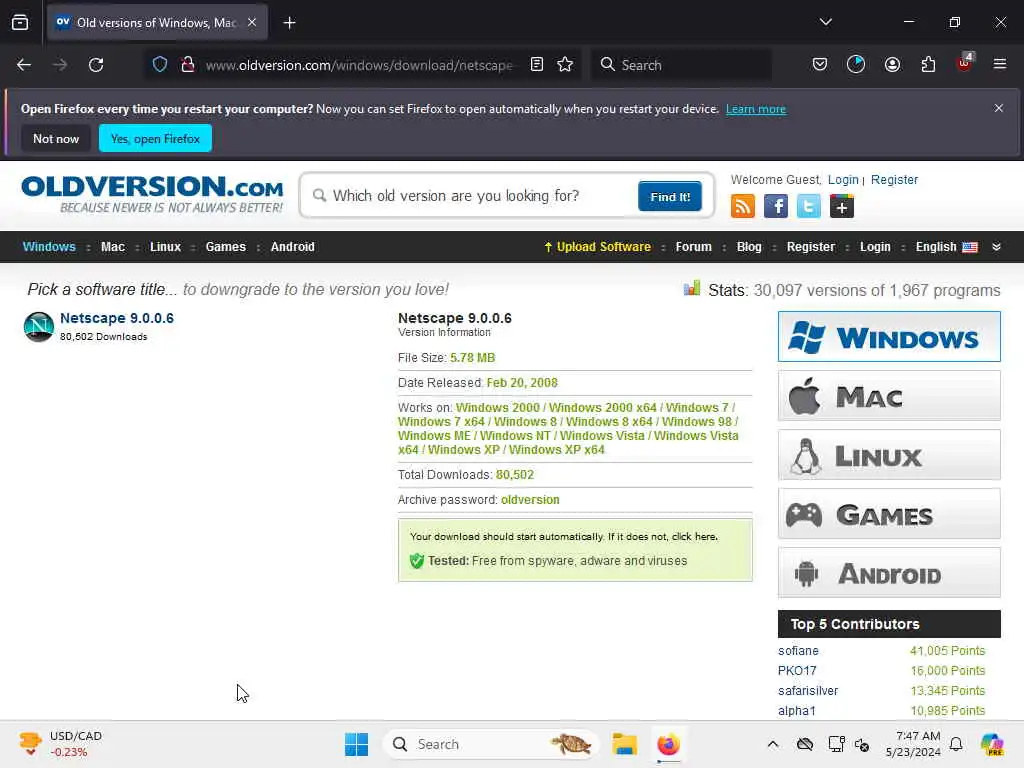
Task: Open contributor sofiane profile
Action: tap(798, 650)
